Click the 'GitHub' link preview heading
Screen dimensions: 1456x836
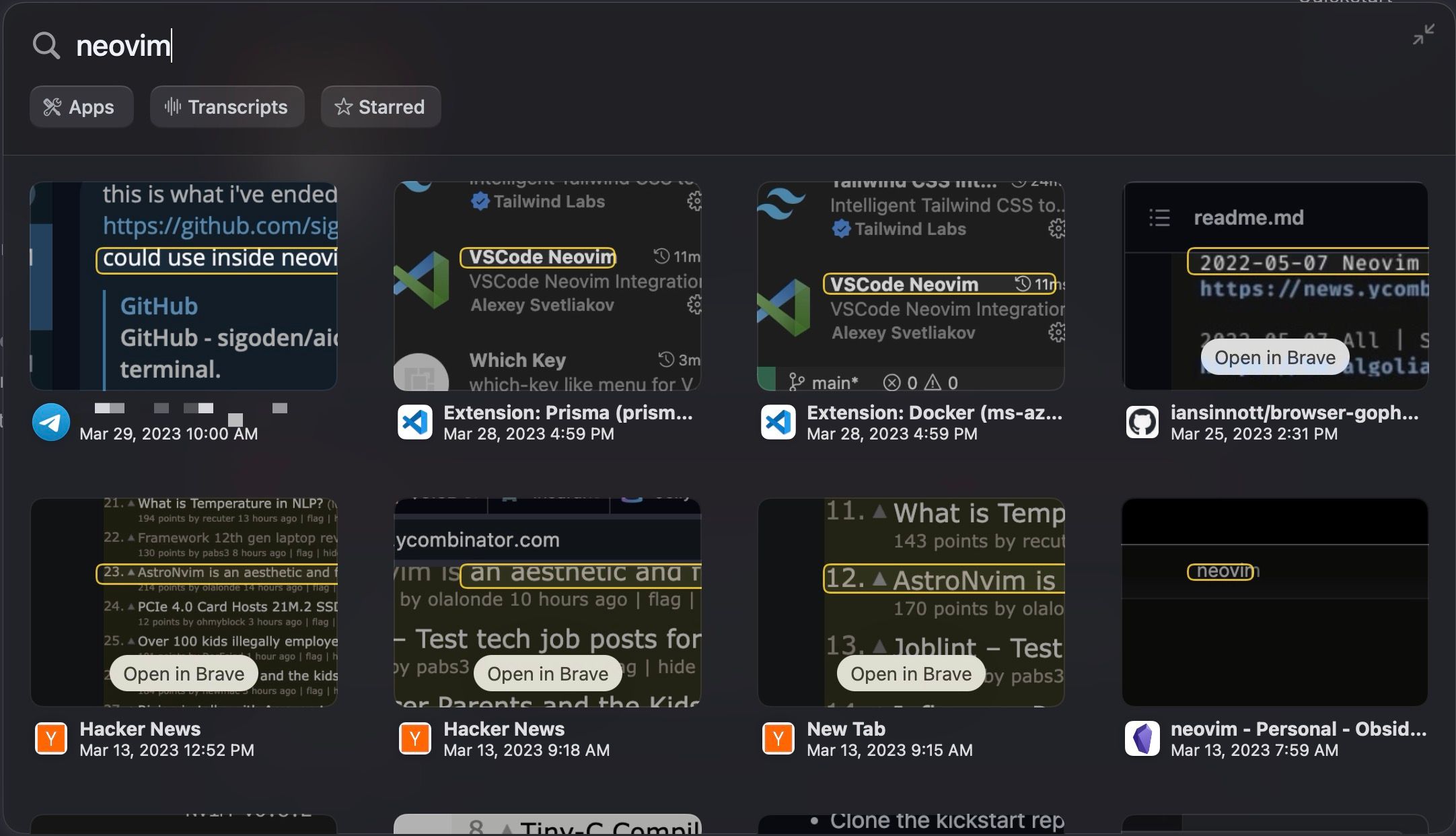click(159, 306)
